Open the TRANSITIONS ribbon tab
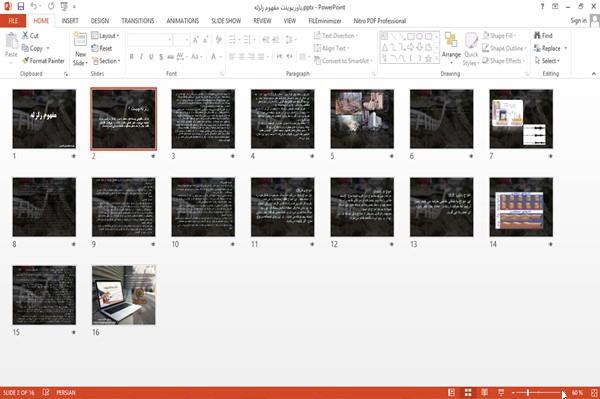This screenshot has width=600, height=399. (138, 21)
